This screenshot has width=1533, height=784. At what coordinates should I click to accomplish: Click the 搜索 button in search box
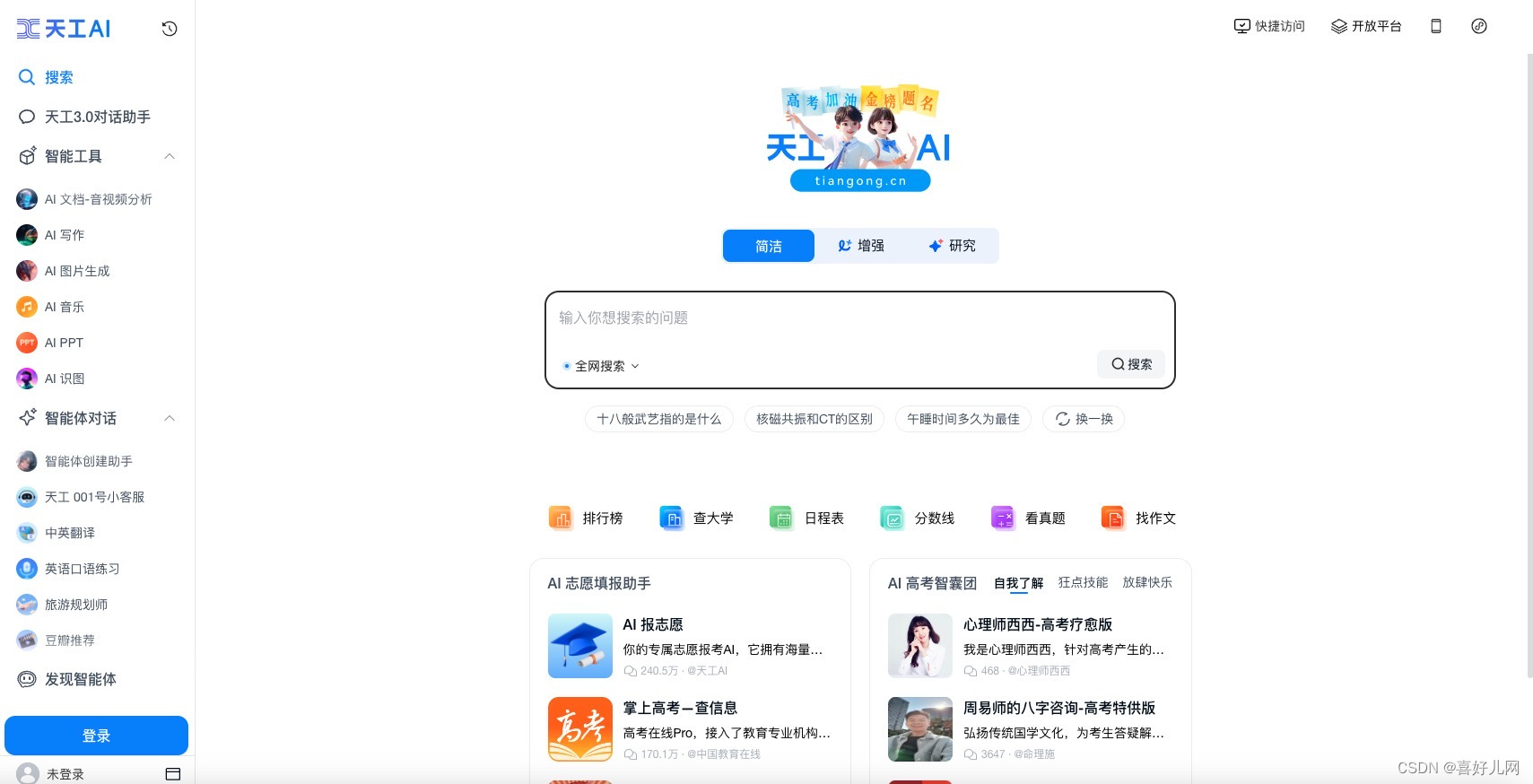point(1131,364)
